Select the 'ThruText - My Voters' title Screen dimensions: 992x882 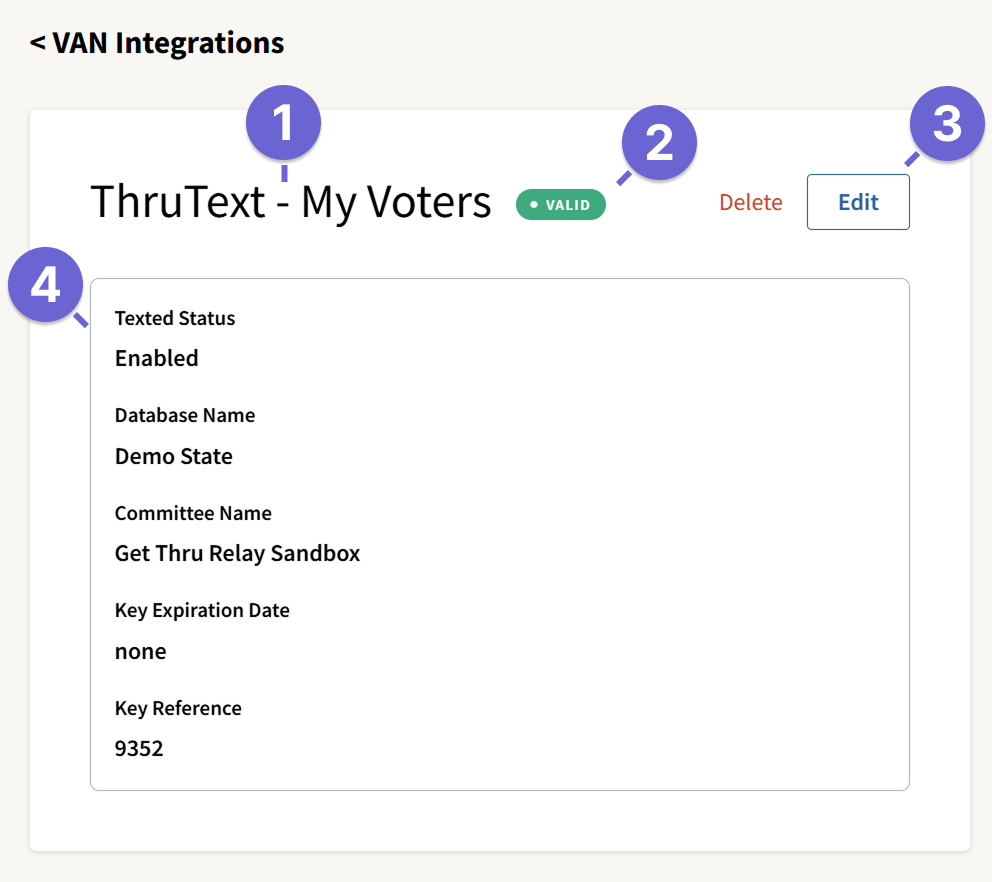pyautogui.click(x=290, y=202)
